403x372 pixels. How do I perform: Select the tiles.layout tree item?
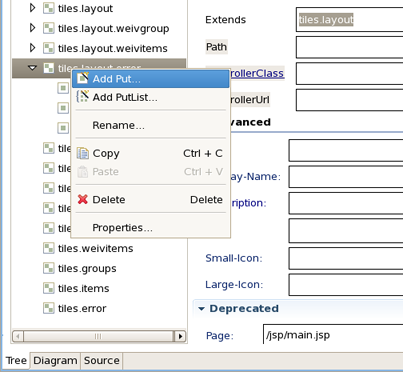tap(85, 8)
